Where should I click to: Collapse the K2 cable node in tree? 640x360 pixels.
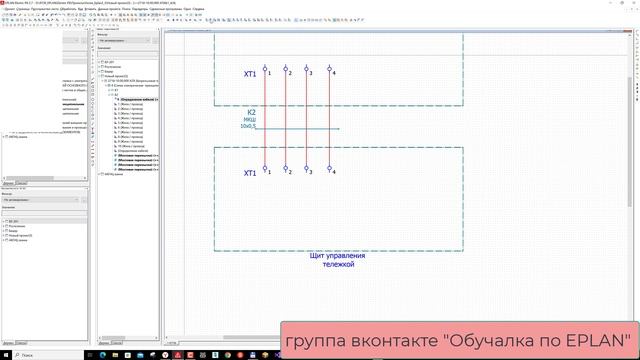(109, 95)
